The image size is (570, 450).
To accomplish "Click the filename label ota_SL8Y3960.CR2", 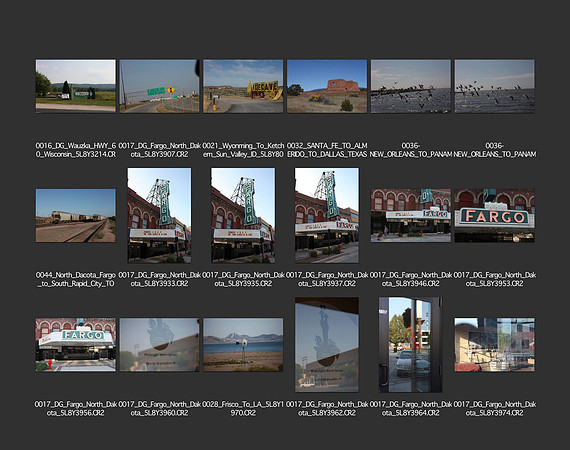I will 159,413.
